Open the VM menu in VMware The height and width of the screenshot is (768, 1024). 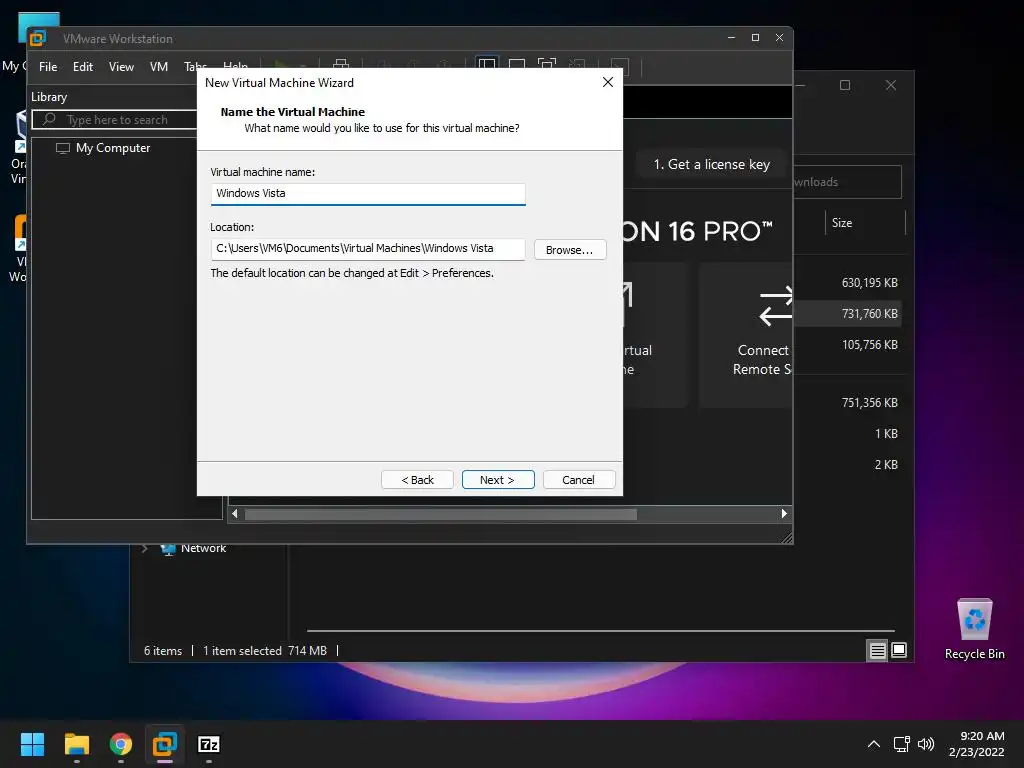coord(159,67)
